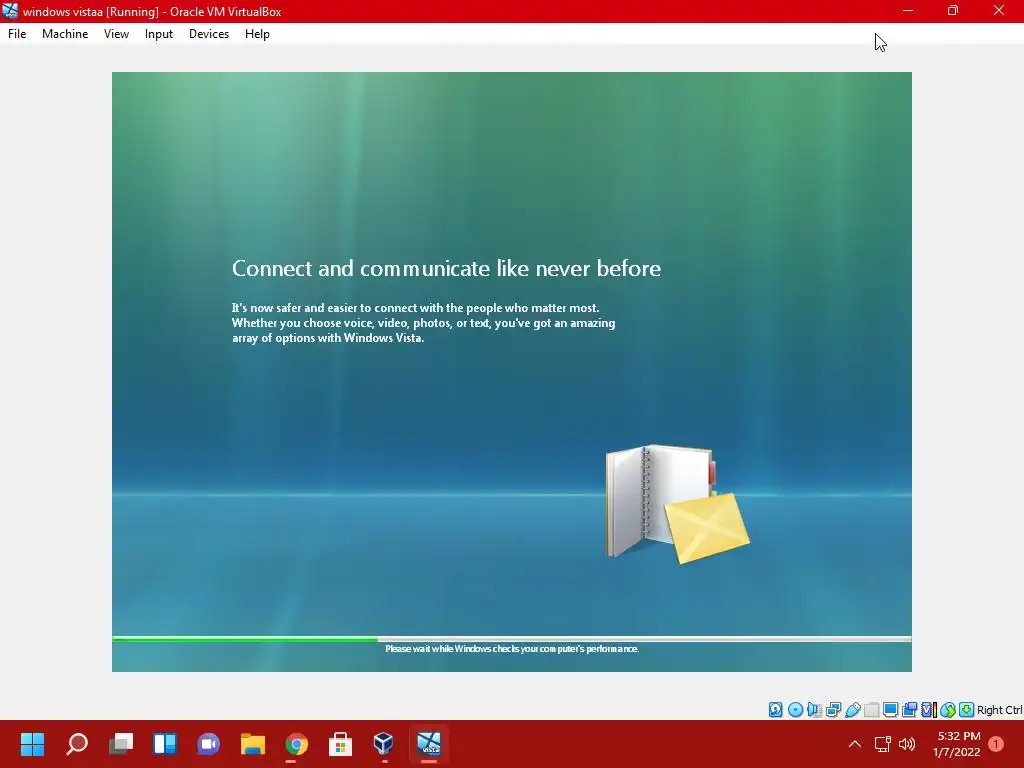Open the View menu
Image resolution: width=1024 pixels, height=768 pixels.
coord(116,34)
